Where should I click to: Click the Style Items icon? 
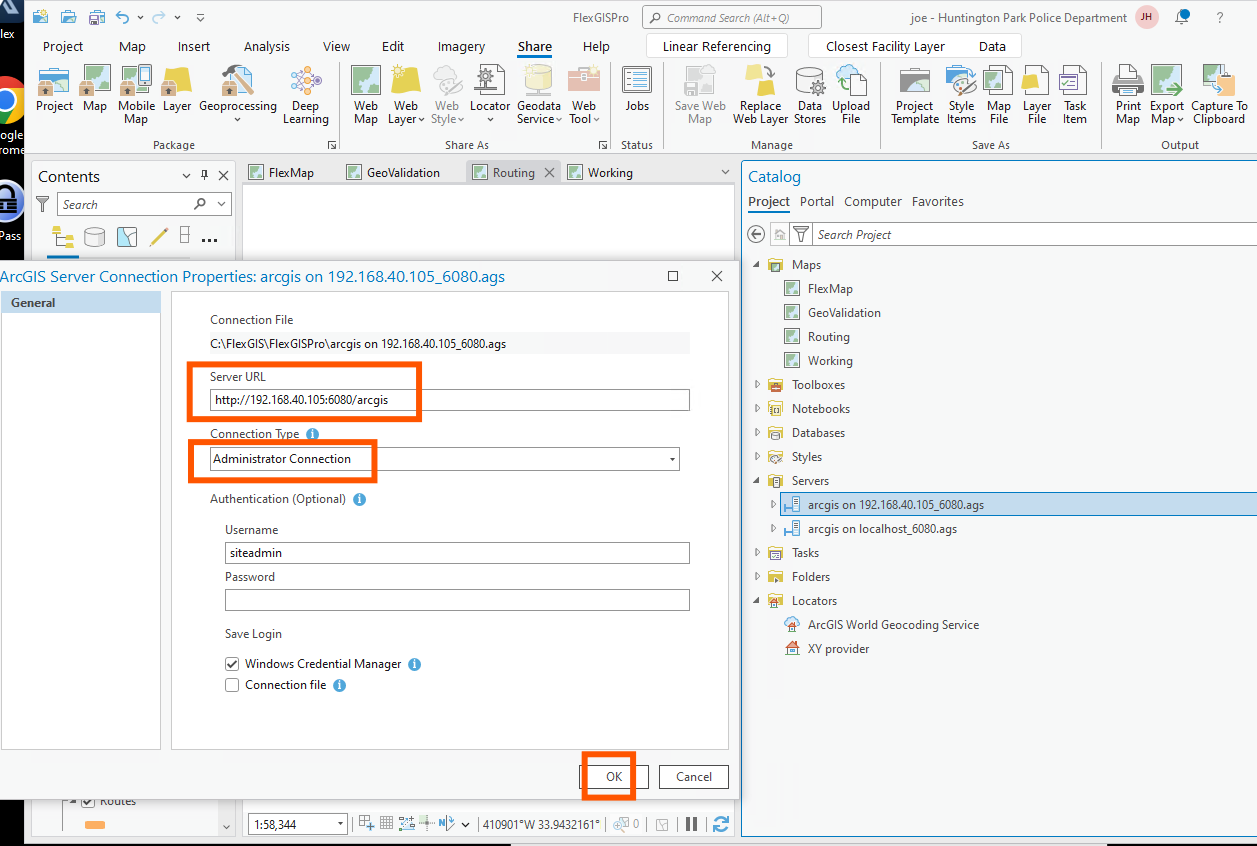click(961, 96)
